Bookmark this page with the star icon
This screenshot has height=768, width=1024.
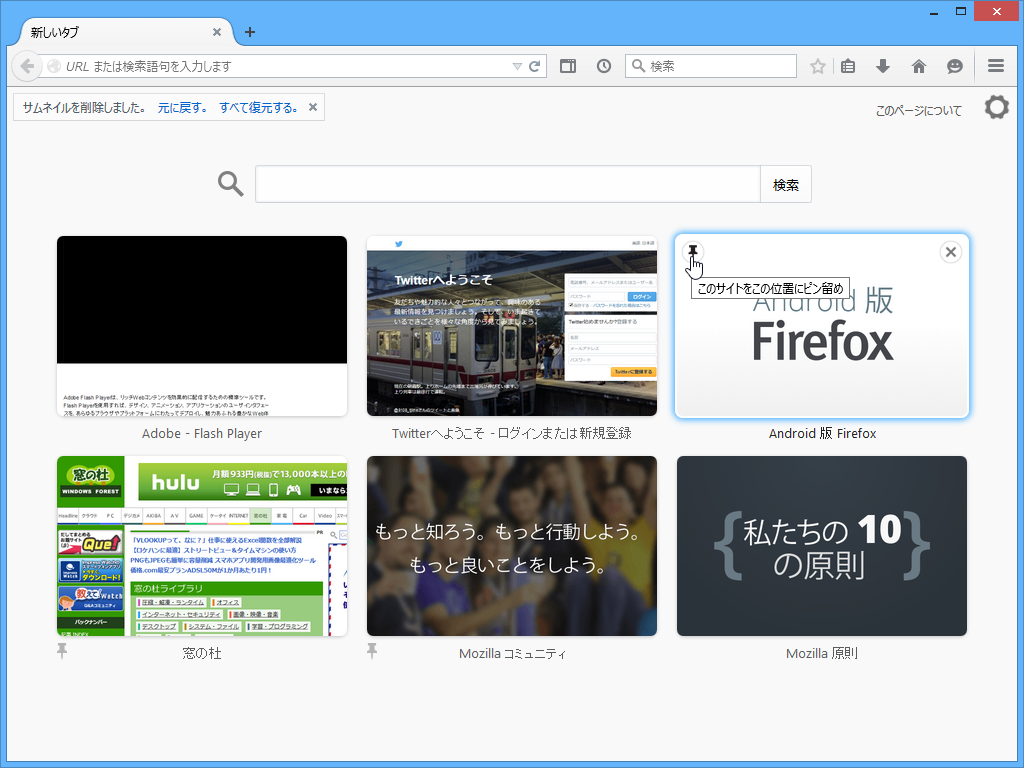pos(818,66)
